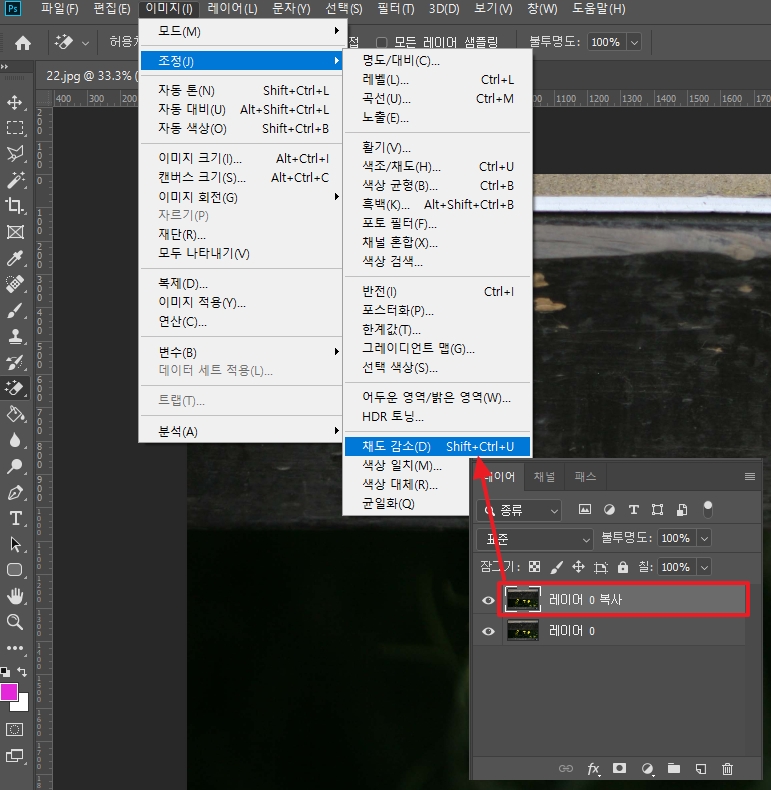Select the Dodge tool
This screenshot has height=790, width=771.
15,466
